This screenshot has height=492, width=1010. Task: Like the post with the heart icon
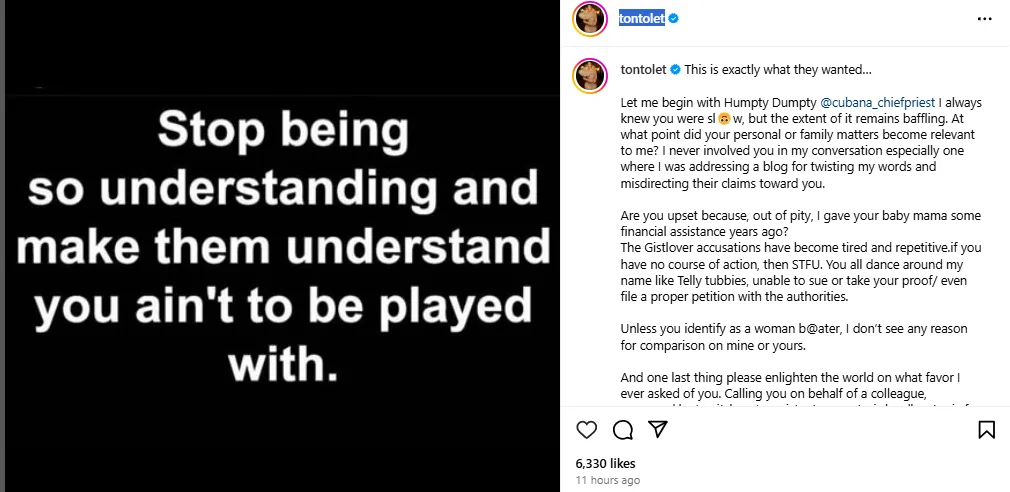587,430
